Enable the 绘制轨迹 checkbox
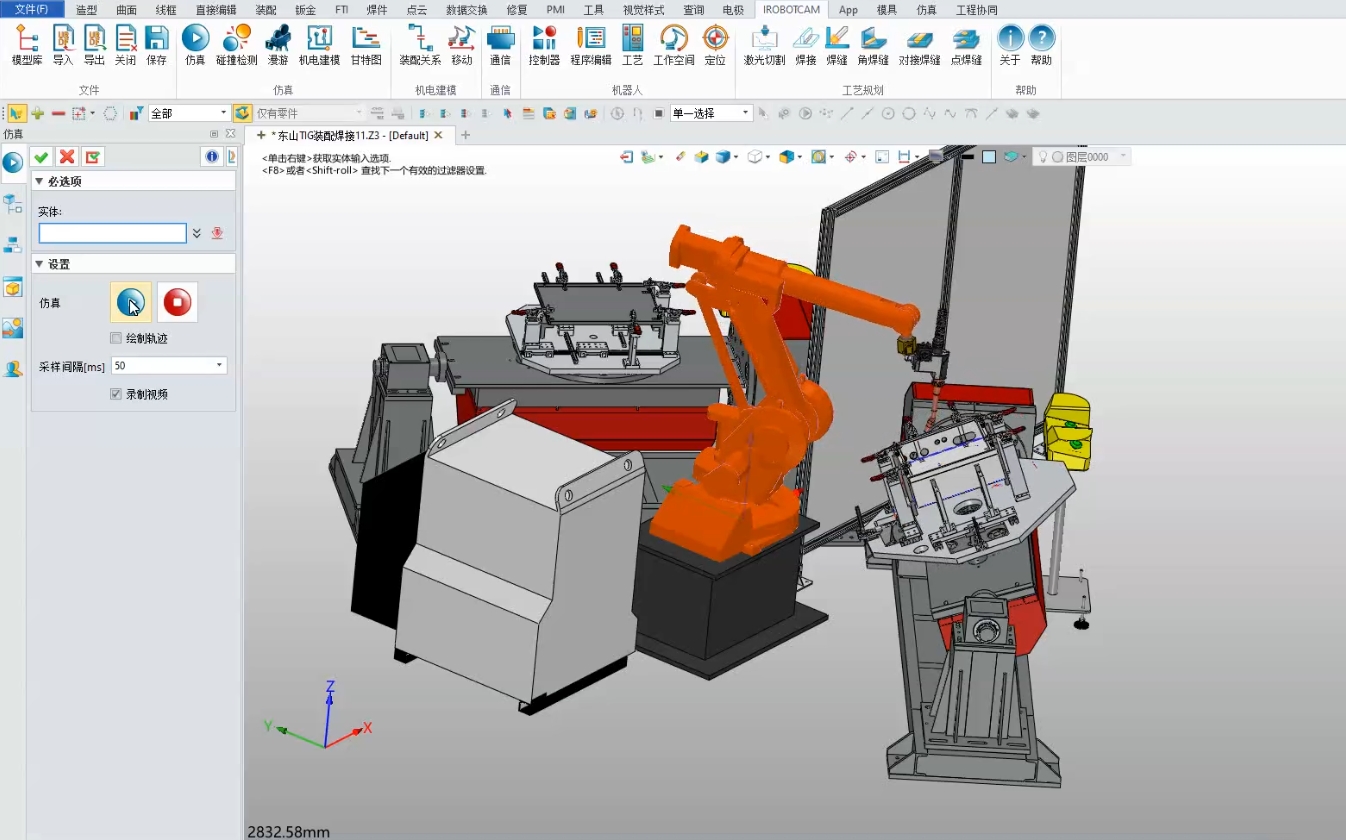 coord(116,338)
